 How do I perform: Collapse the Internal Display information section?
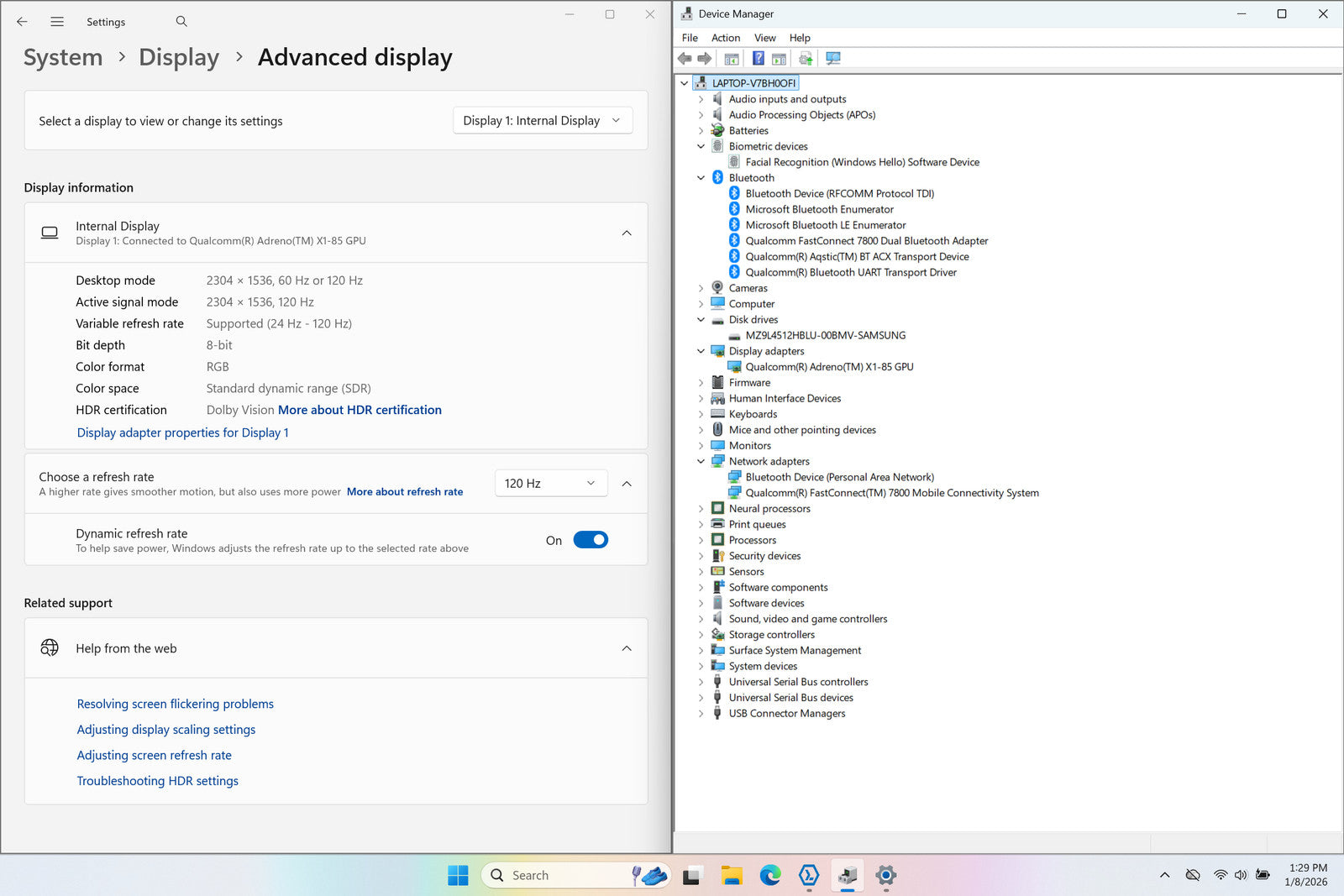coord(627,233)
